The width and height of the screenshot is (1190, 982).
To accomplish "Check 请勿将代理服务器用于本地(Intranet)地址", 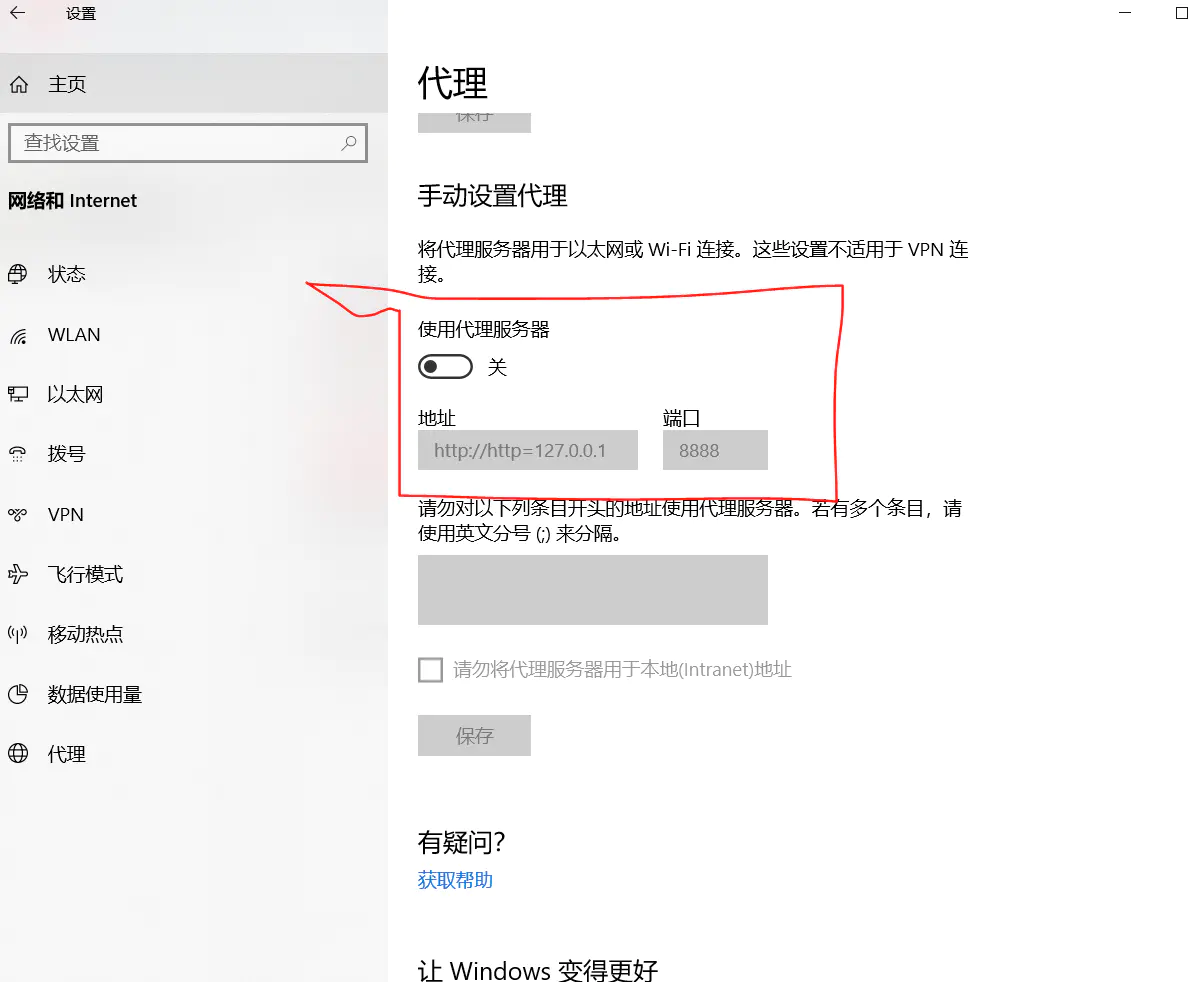I will (x=429, y=669).
